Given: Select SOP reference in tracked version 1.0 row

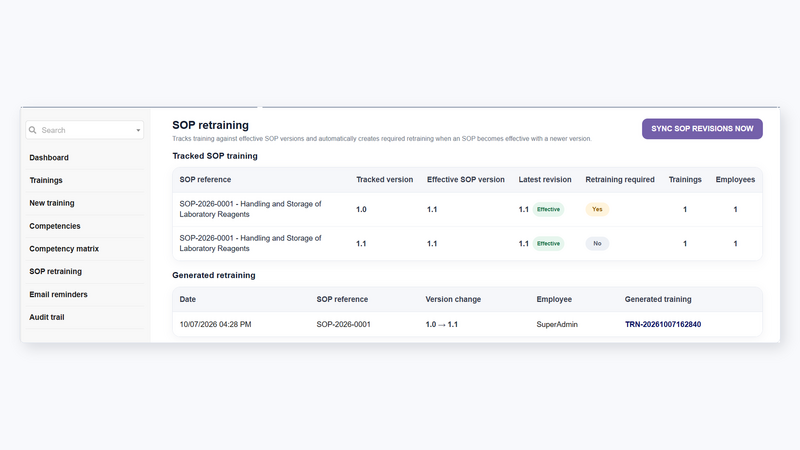Looking at the screenshot, I should click(x=250, y=209).
